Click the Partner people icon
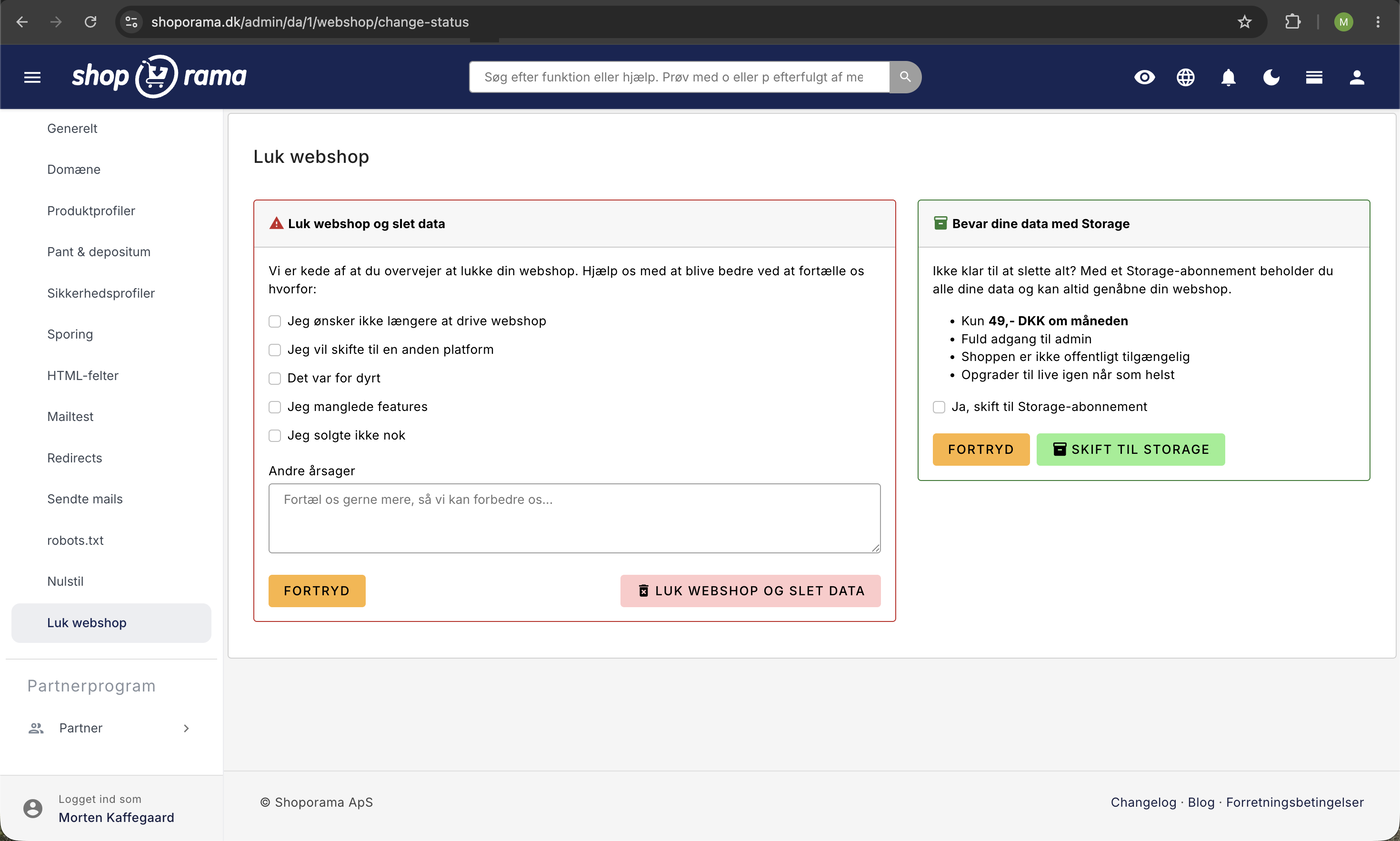1400x841 pixels. [x=36, y=728]
